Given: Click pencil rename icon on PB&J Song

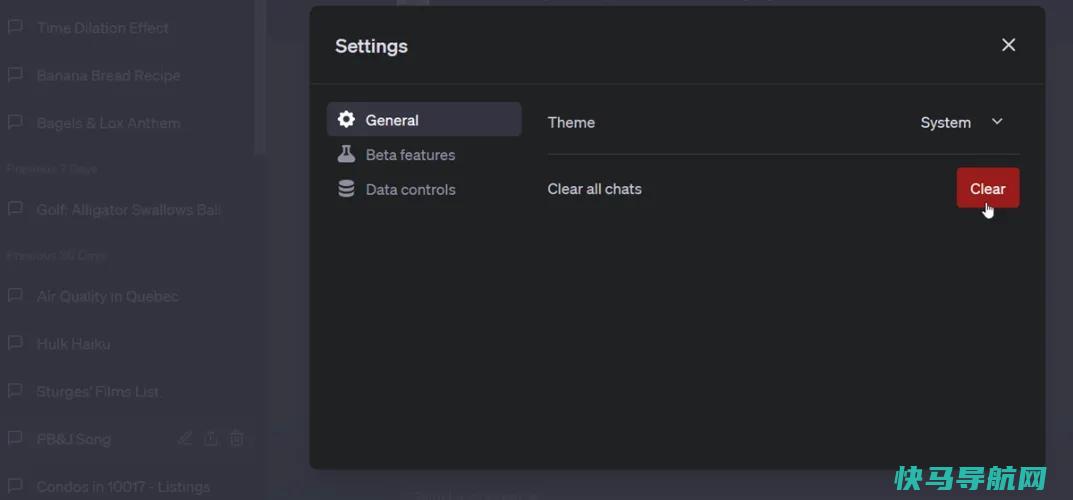Looking at the screenshot, I should pos(184,438).
